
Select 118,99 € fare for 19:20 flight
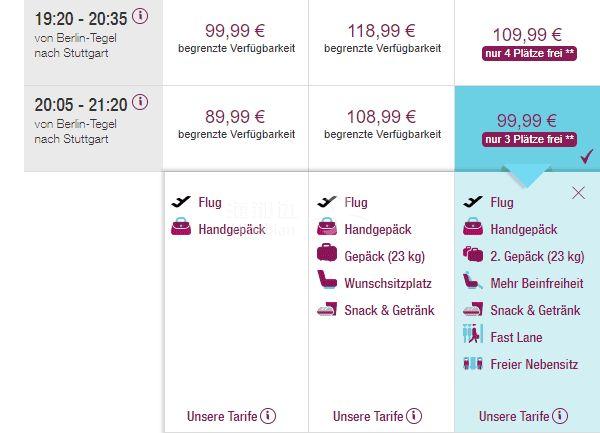382,42
